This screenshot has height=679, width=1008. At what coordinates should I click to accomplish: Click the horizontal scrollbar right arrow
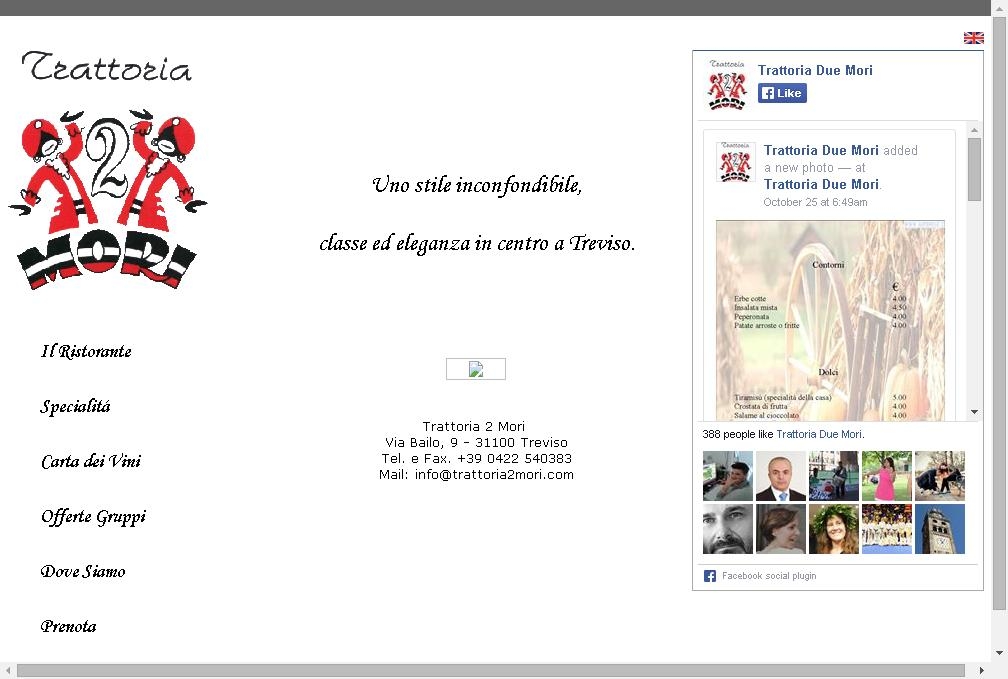tap(982, 671)
